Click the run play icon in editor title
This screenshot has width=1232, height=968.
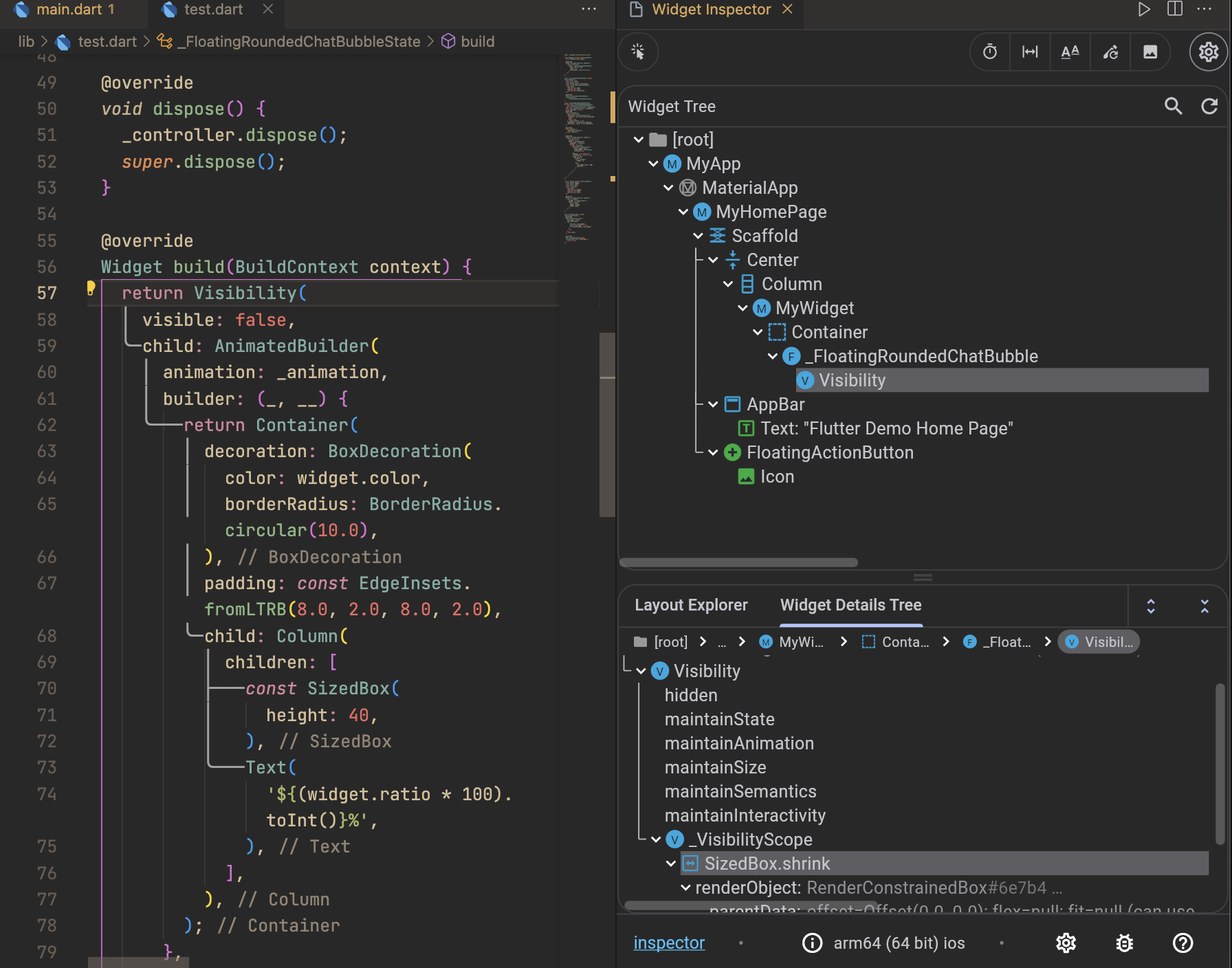tap(1144, 10)
